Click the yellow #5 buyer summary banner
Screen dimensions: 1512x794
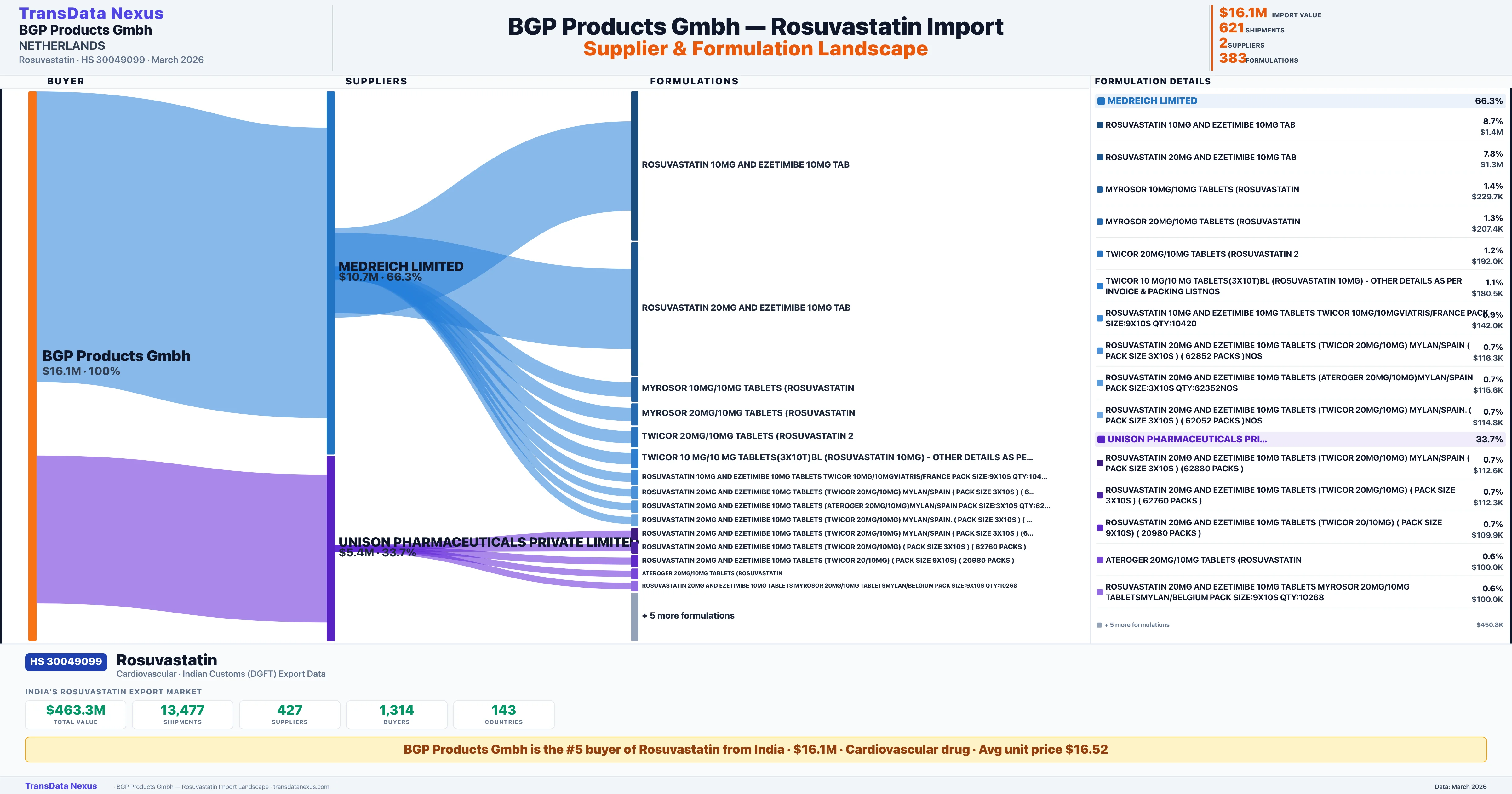tap(755, 749)
